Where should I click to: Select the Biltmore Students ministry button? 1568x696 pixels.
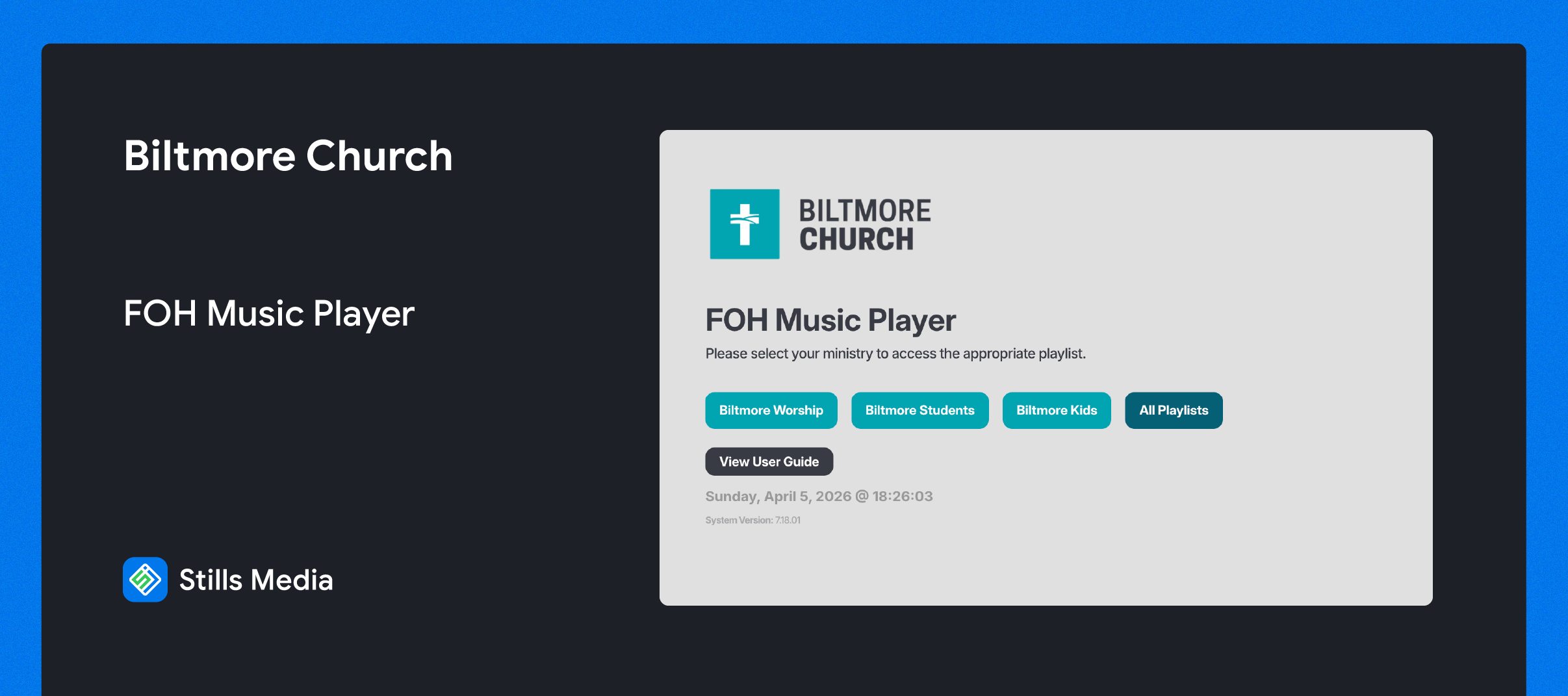click(x=919, y=410)
